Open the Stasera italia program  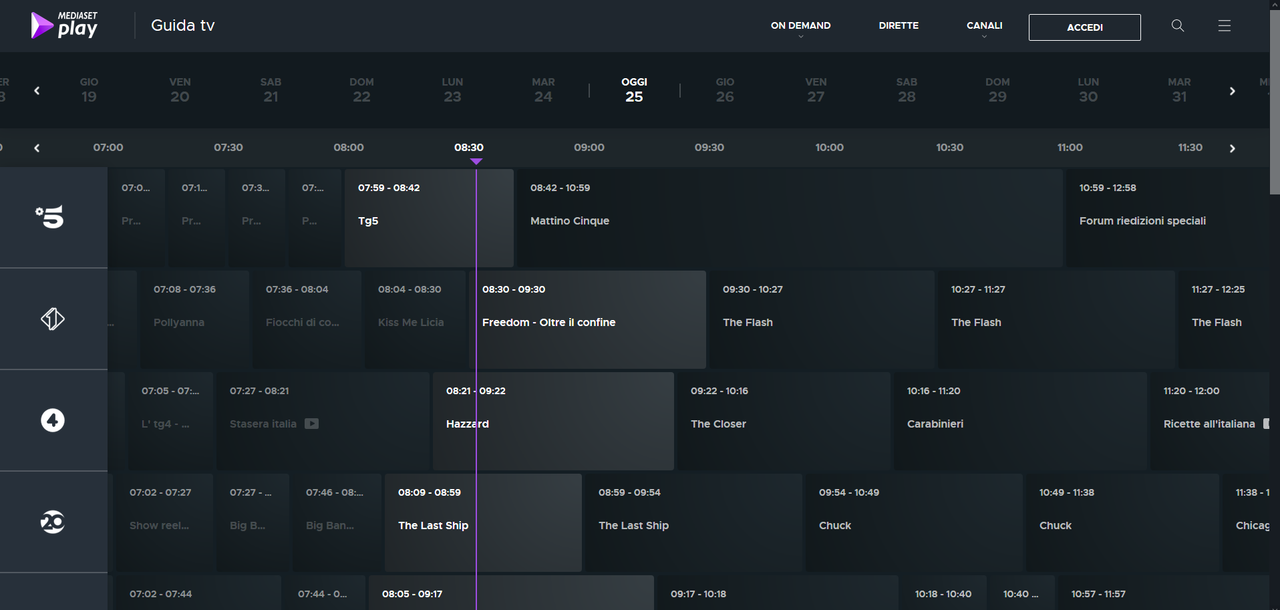(x=323, y=421)
